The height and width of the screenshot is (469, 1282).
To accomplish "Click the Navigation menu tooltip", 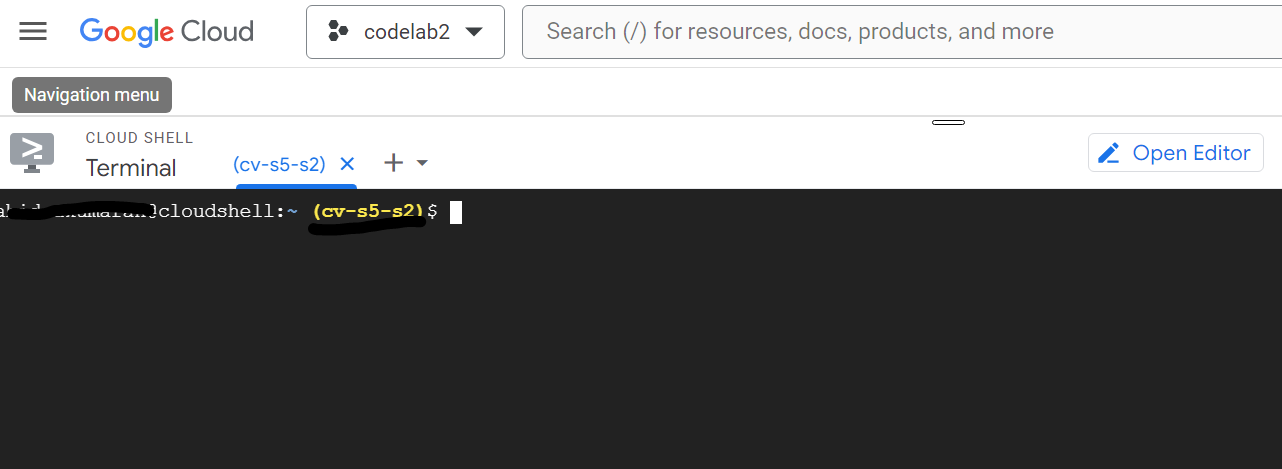I will [x=92, y=95].
